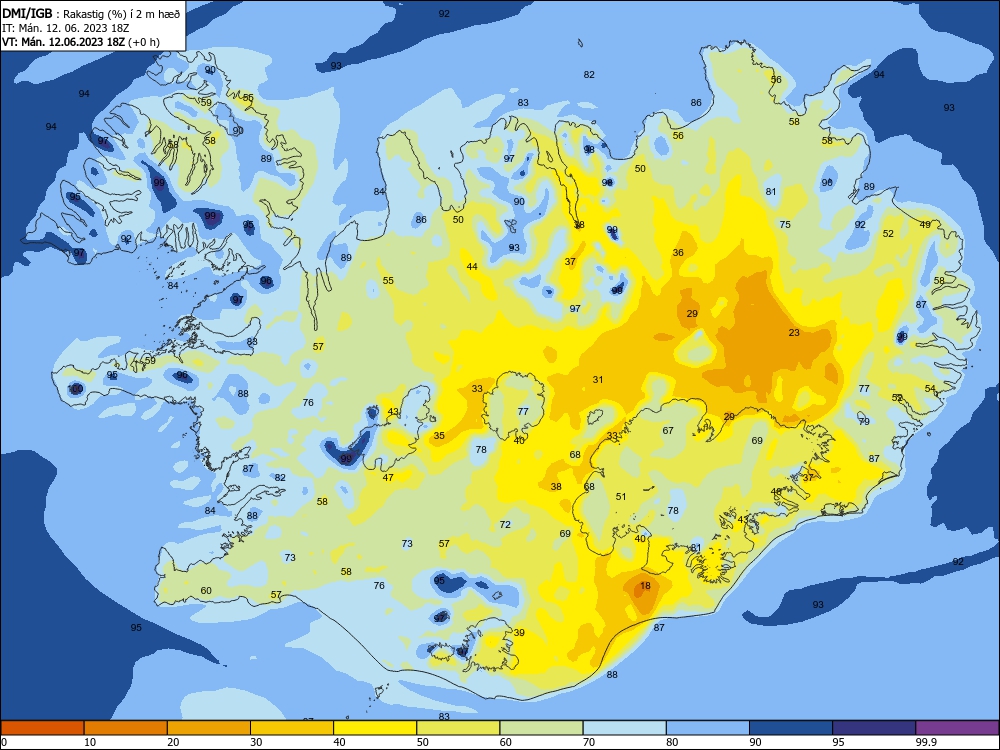Click the humidity value '36' on the map
1000x750 pixels.
(678, 253)
